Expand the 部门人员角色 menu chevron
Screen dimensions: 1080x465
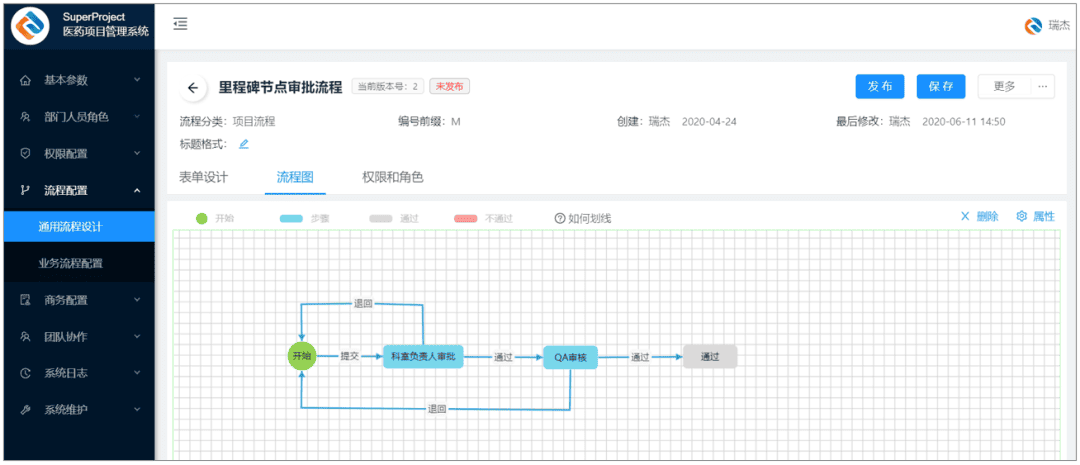pyautogui.click(x=137, y=116)
